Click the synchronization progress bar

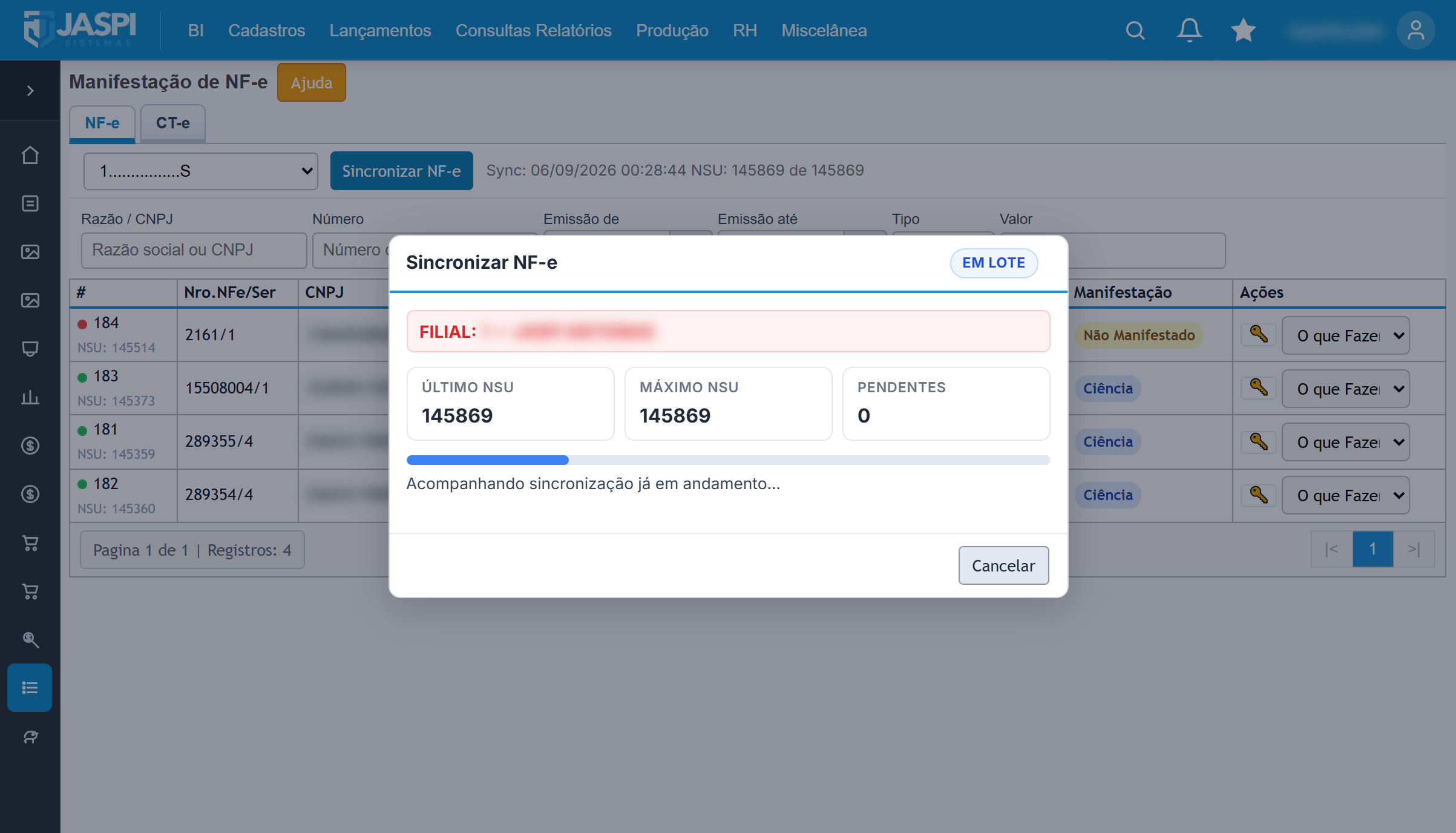728,460
